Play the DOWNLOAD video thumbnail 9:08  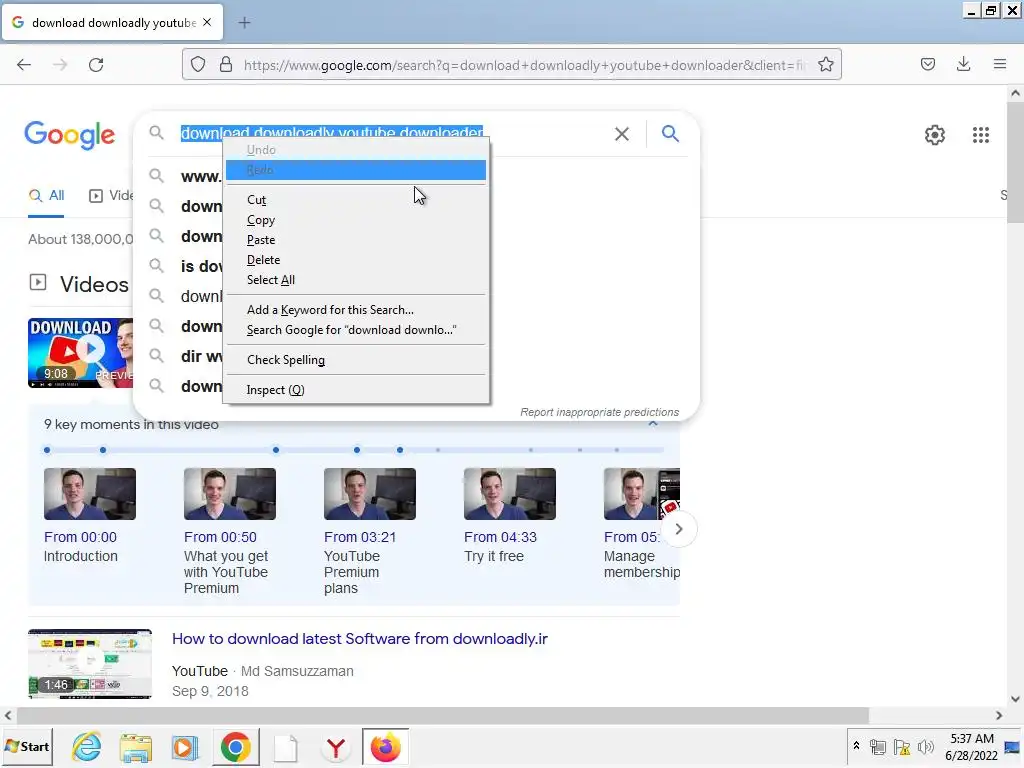[80, 353]
